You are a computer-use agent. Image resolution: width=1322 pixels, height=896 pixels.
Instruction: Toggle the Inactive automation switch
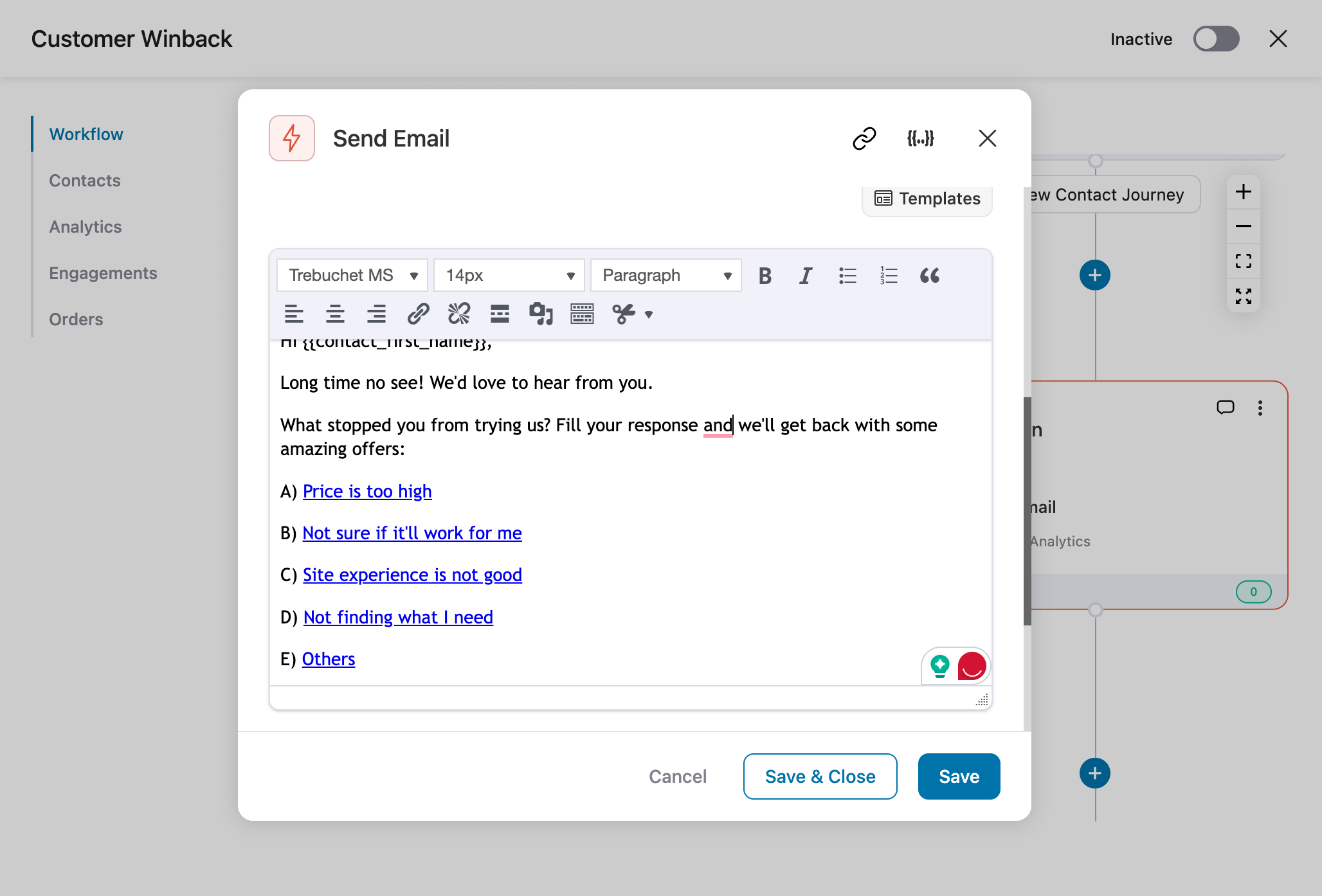click(x=1216, y=39)
